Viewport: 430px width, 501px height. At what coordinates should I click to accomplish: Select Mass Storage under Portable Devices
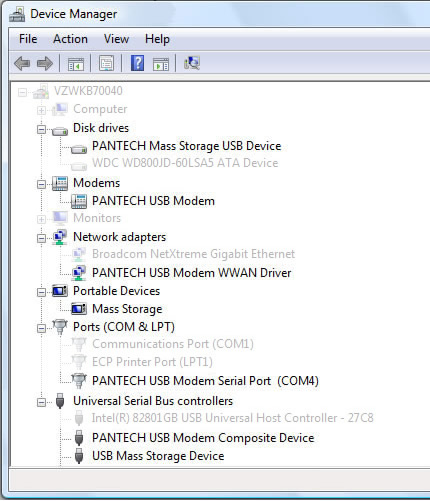click(x=127, y=309)
